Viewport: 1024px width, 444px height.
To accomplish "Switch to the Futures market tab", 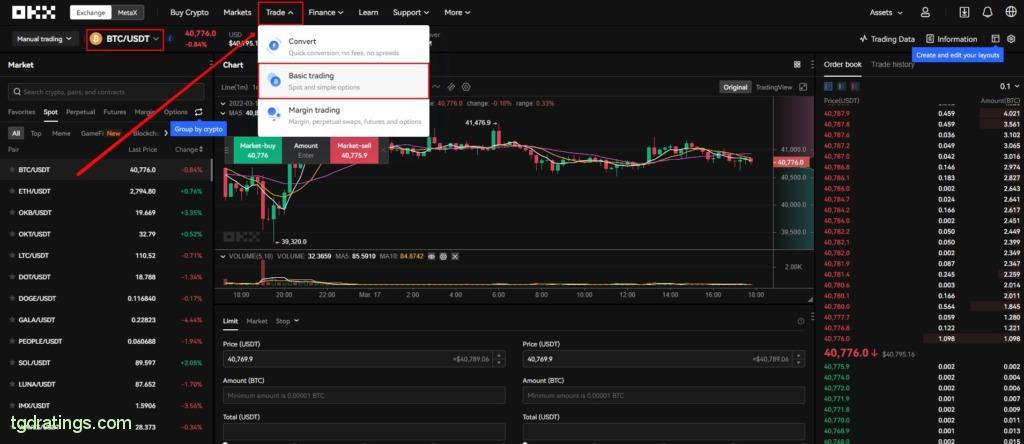I will (x=114, y=112).
